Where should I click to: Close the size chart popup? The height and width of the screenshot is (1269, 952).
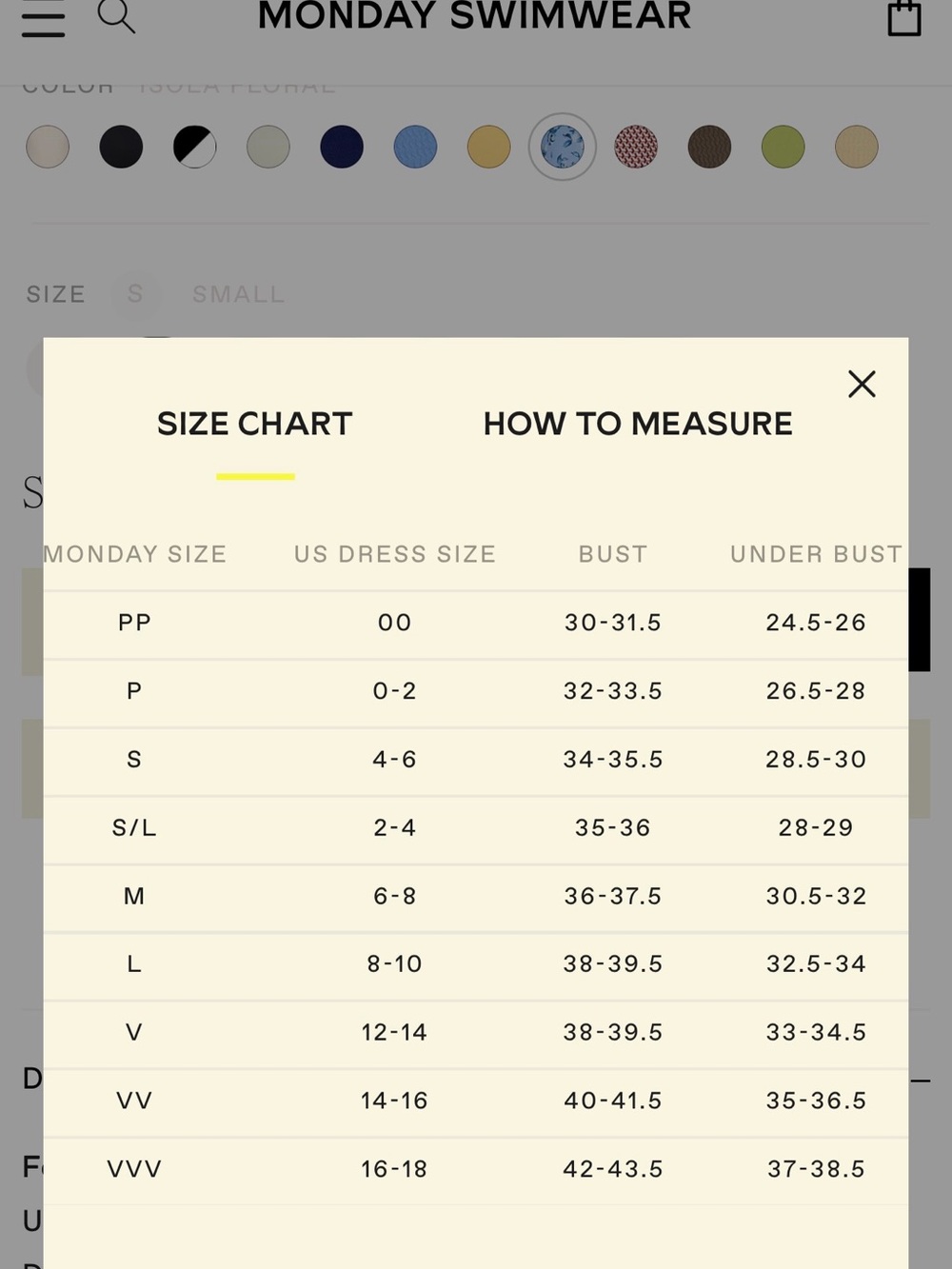pyautogui.click(x=862, y=384)
